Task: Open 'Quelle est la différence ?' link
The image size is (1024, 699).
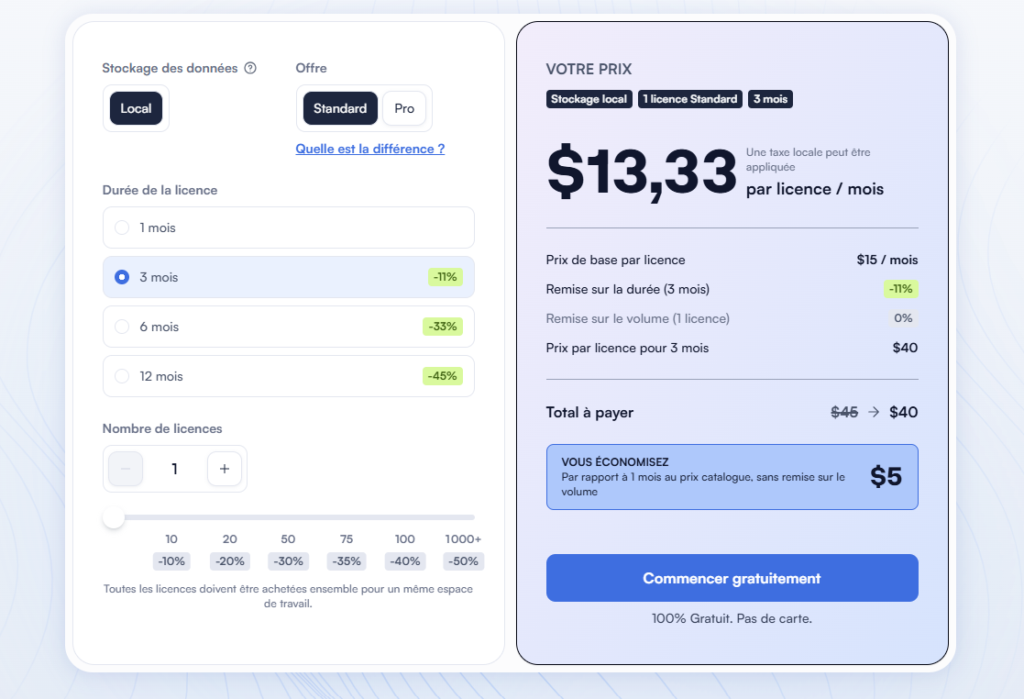Action: coord(370,149)
